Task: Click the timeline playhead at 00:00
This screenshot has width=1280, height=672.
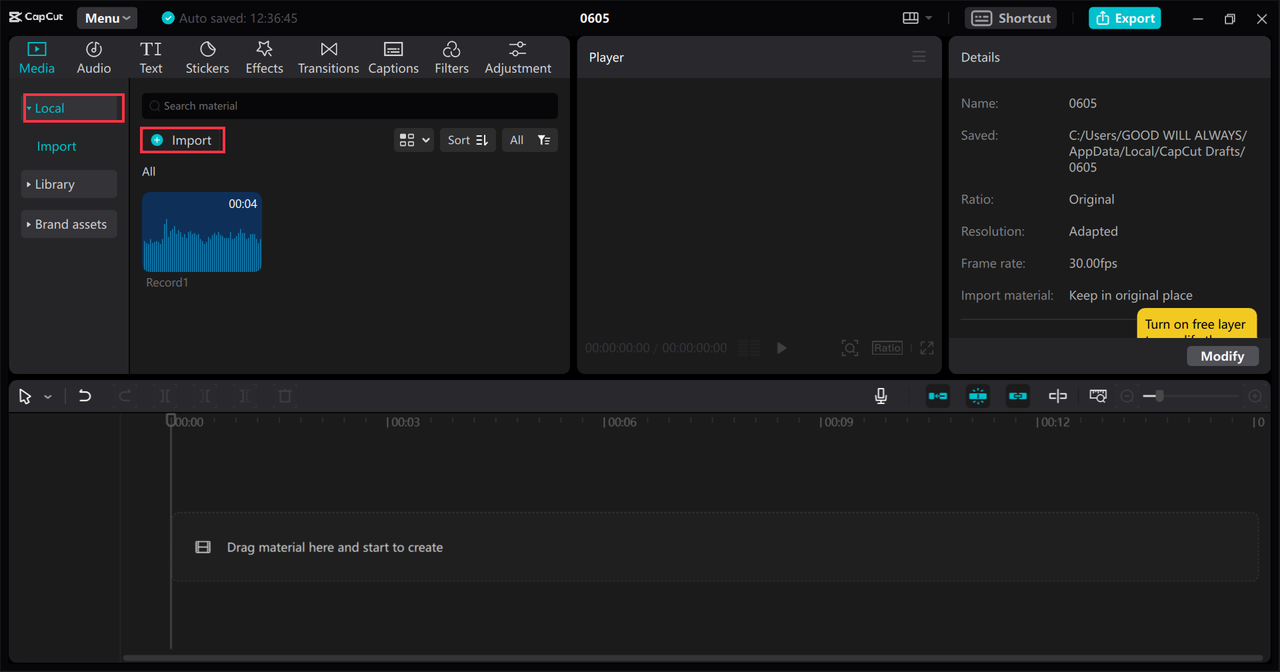Action: click(171, 420)
